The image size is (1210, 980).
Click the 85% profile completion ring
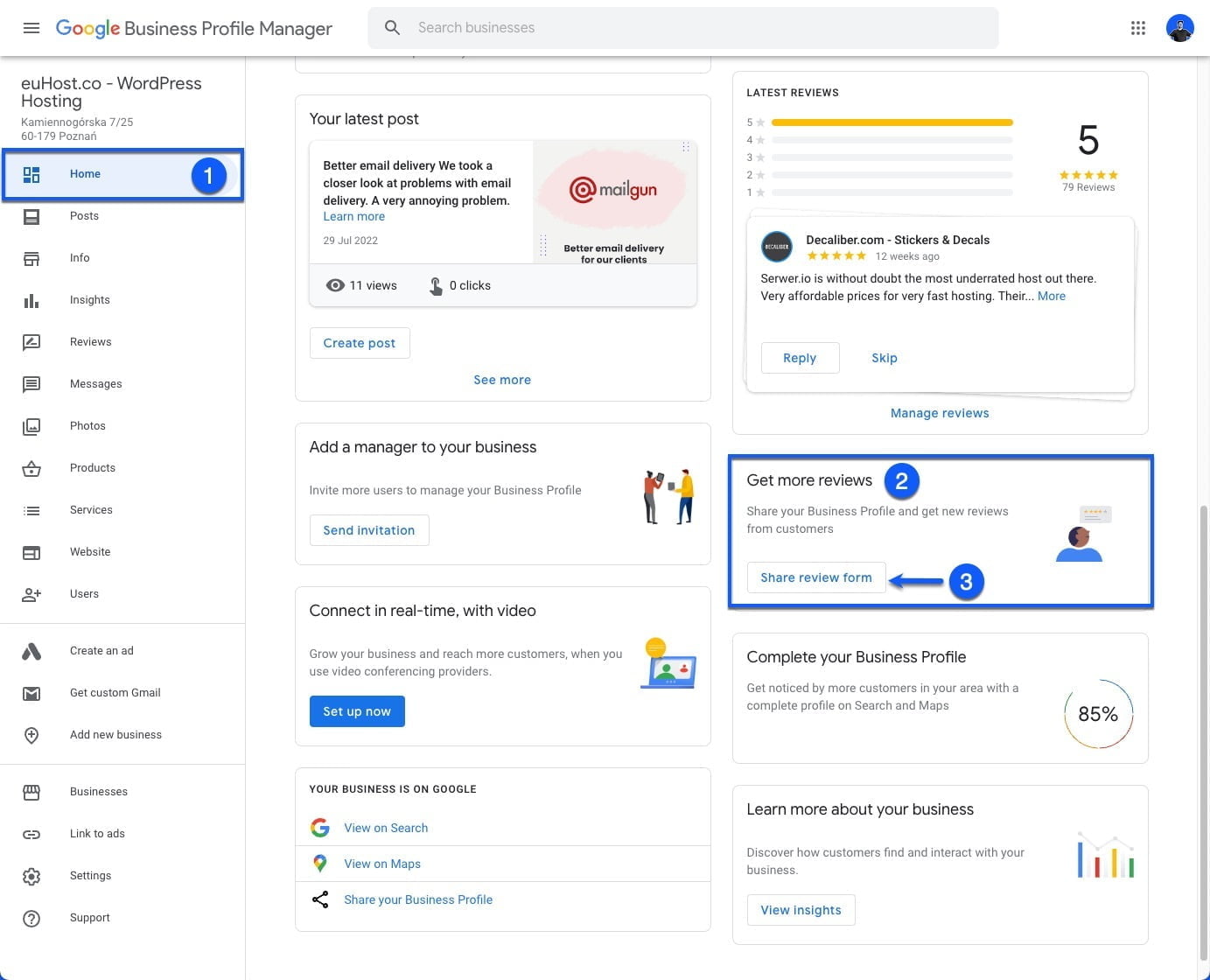click(1098, 714)
